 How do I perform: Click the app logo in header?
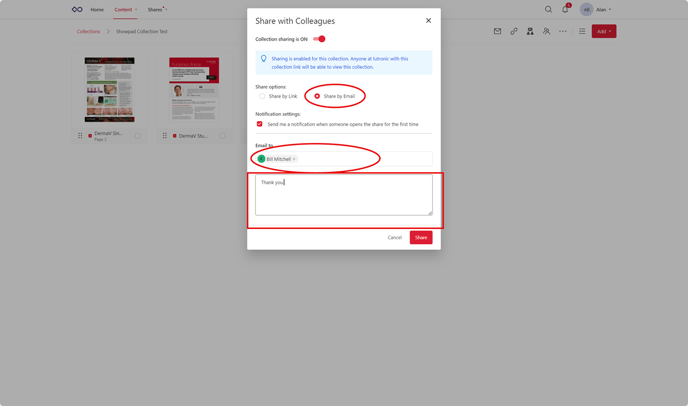pos(77,10)
